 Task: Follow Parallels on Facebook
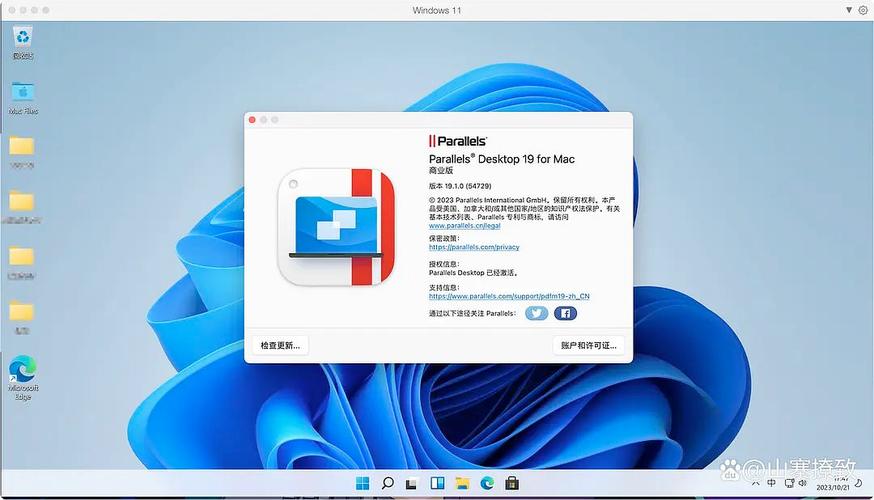point(565,313)
